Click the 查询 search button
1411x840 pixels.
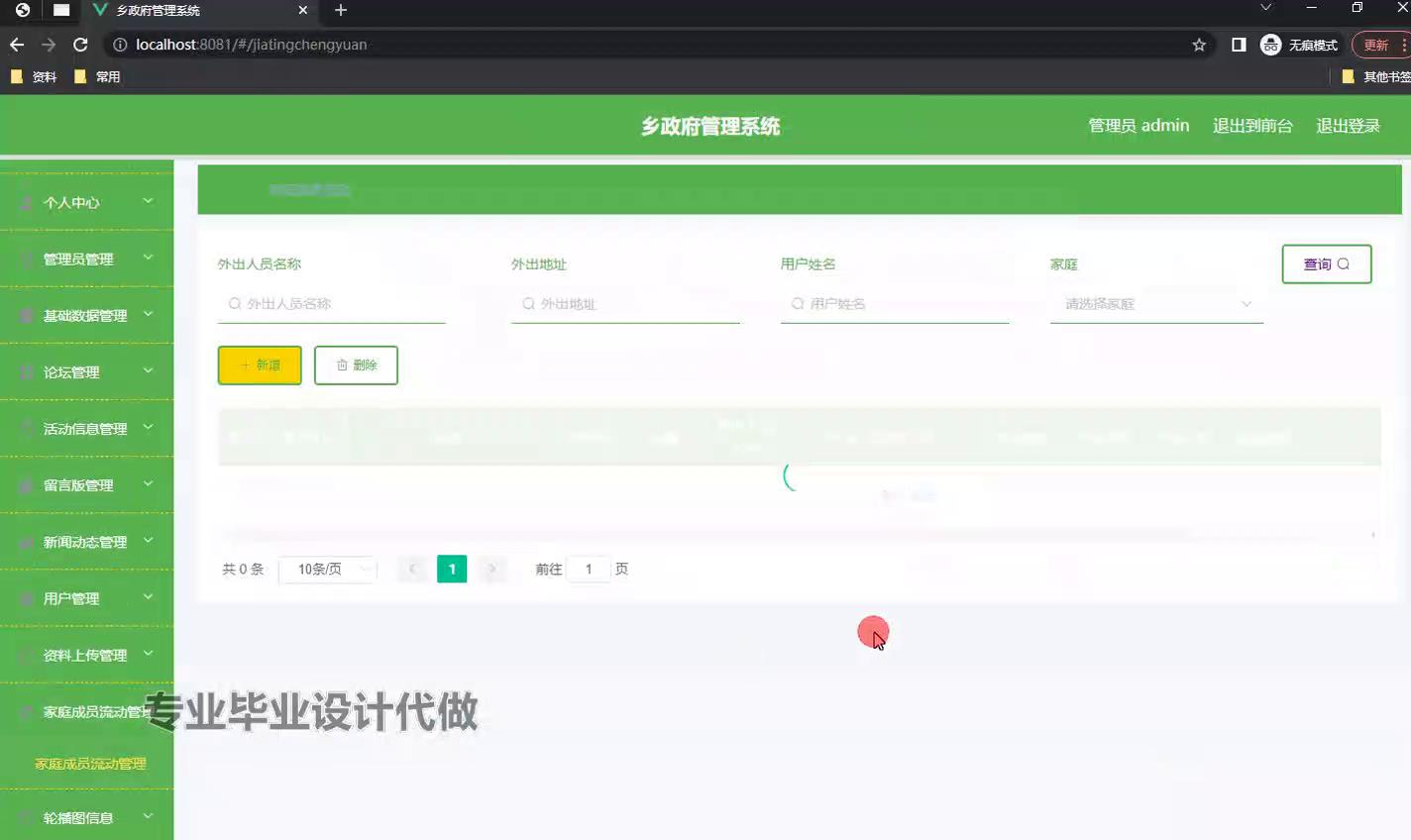pyautogui.click(x=1326, y=264)
